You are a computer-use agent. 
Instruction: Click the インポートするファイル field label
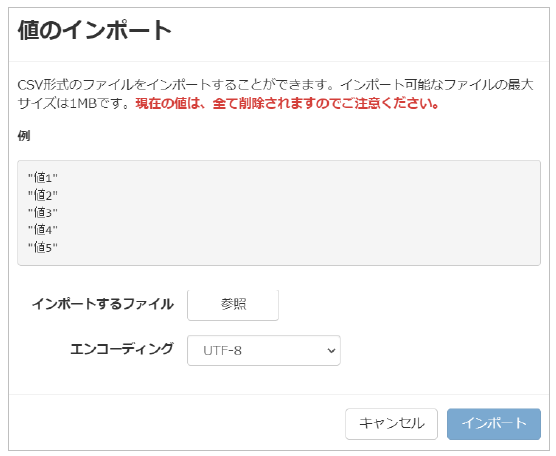click(103, 304)
